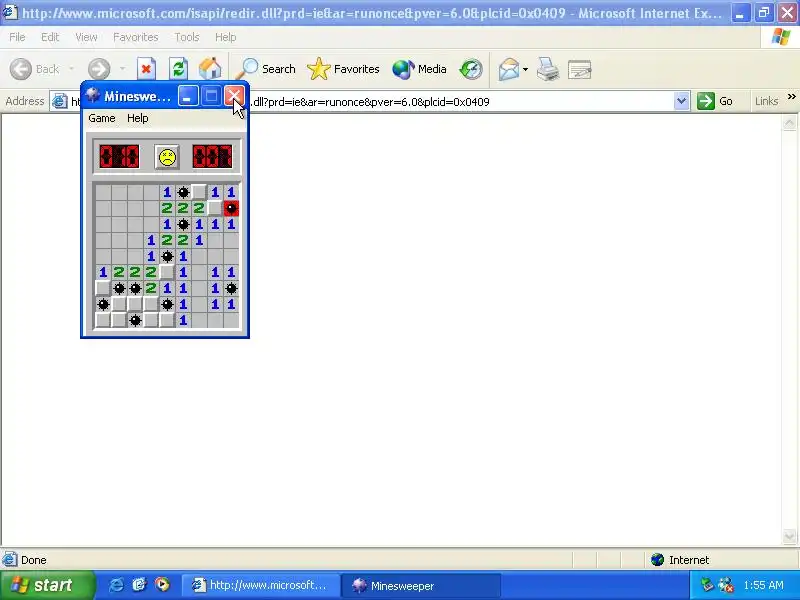The image size is (800, 600).
Task: Open the File menu in Internet Explorer
Action: (17, 37)
